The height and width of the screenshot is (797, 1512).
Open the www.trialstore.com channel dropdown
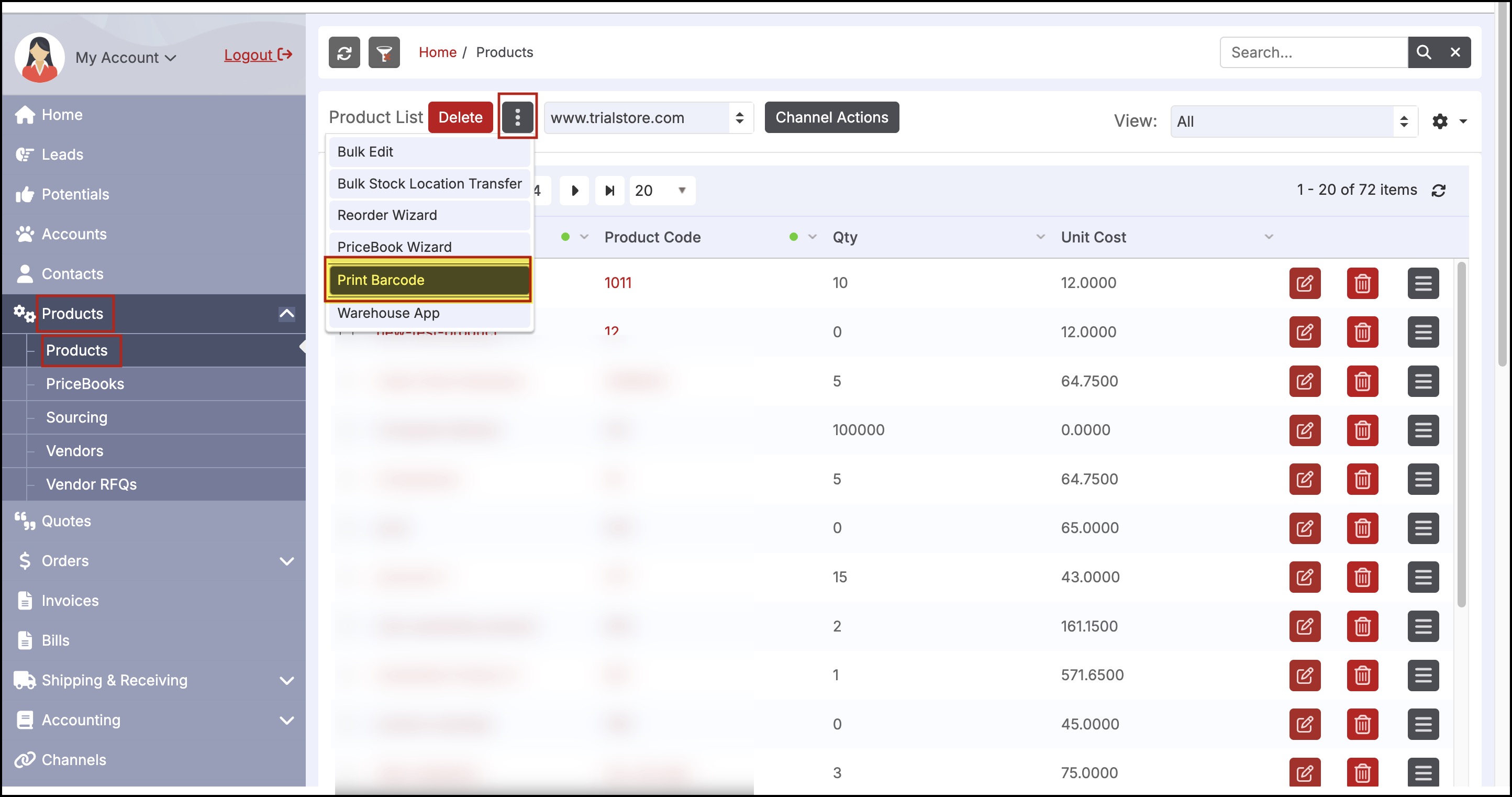[x=648, y=118]
